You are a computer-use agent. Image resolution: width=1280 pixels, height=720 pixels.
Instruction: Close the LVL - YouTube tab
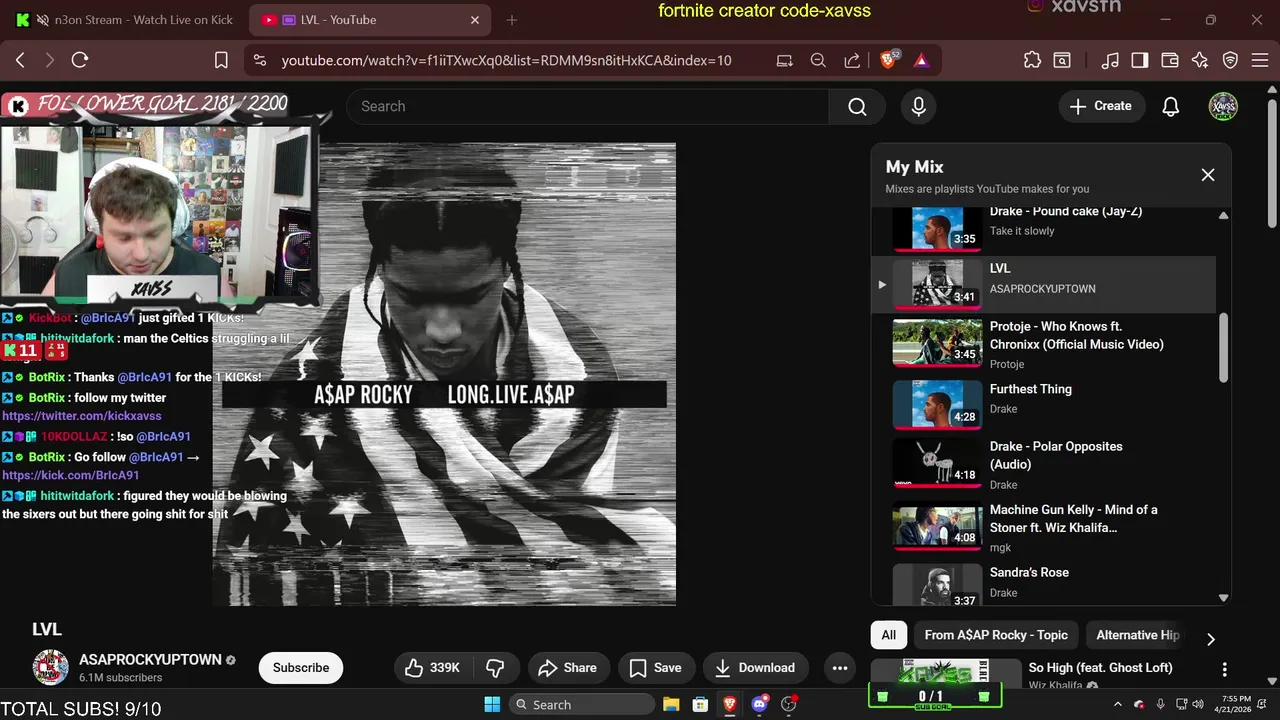coord(475,20)
